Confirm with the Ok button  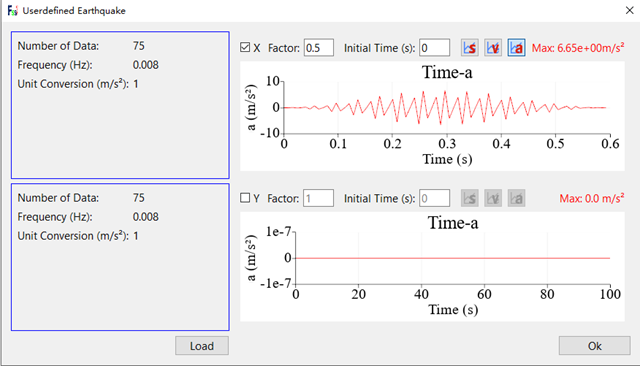[595, 346]
